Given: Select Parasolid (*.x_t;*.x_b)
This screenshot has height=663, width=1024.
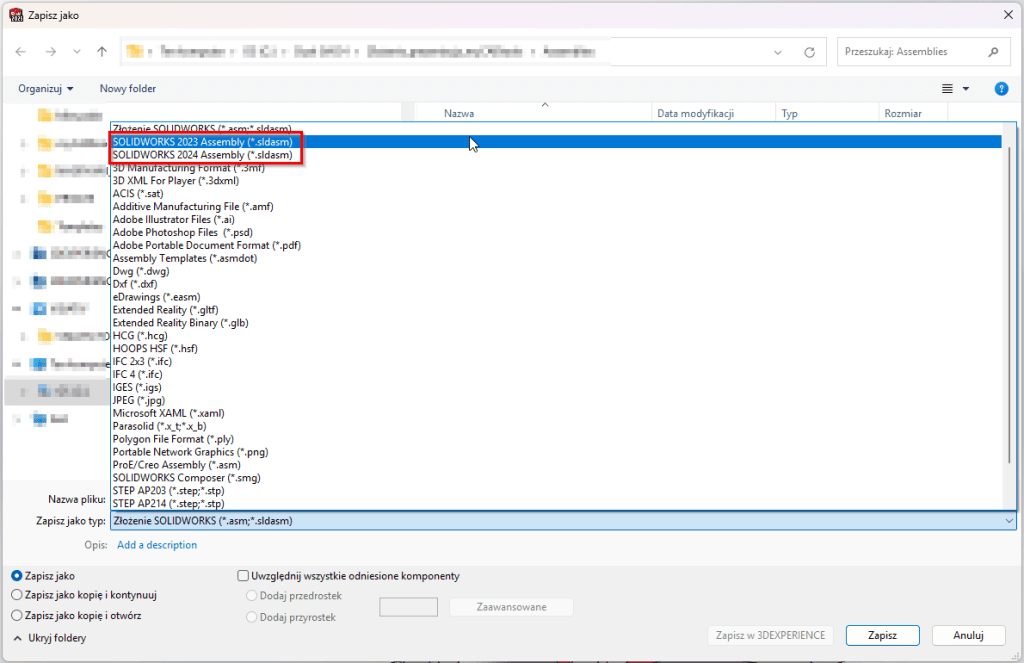Looking at the screenshot, I should tap(556, 426).
